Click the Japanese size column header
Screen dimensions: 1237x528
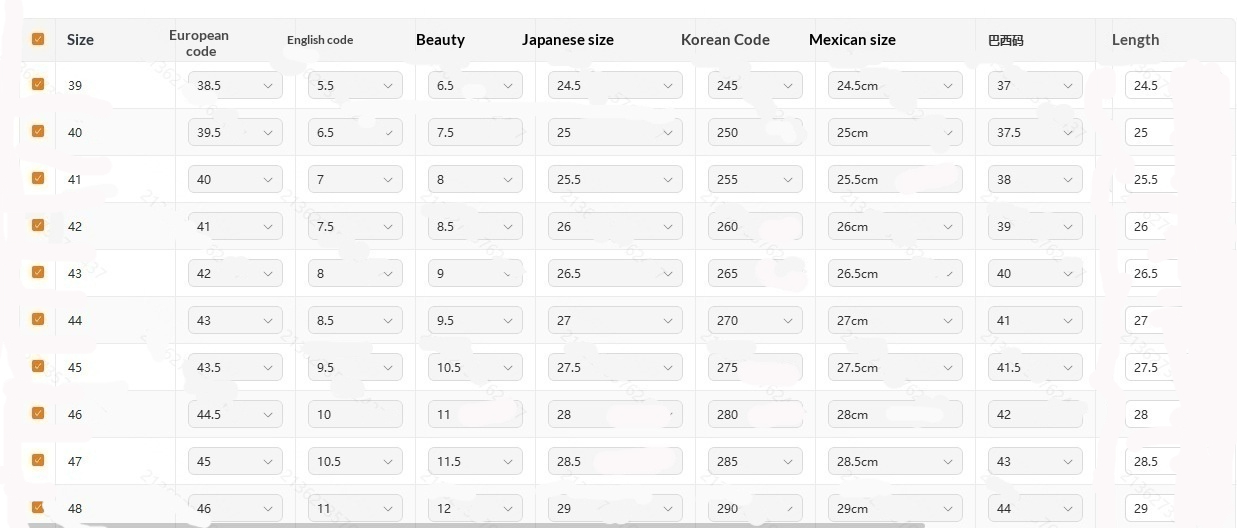[x=568, y=40]
